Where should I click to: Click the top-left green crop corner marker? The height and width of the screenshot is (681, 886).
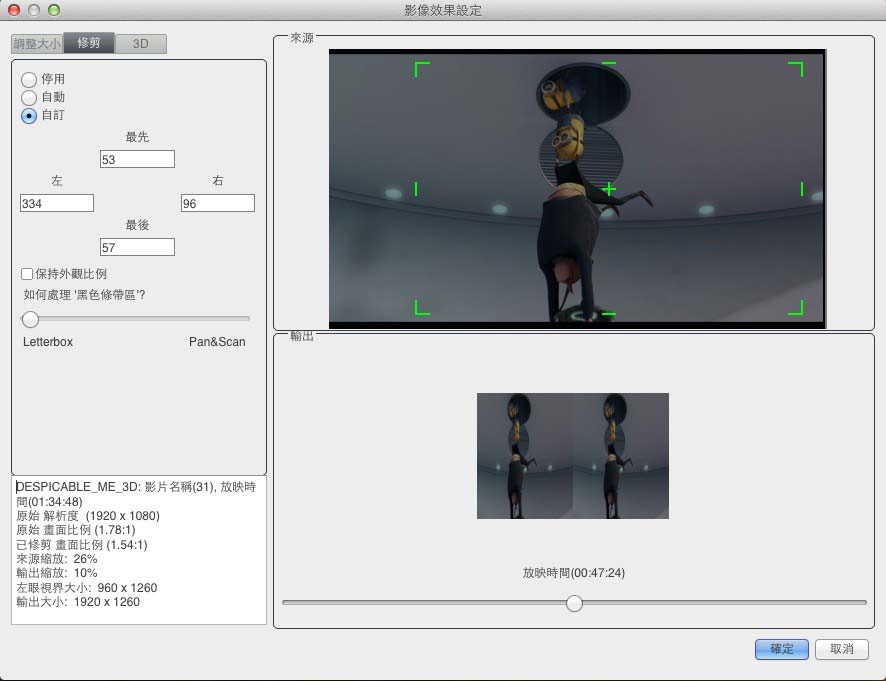tap(419, 67)
